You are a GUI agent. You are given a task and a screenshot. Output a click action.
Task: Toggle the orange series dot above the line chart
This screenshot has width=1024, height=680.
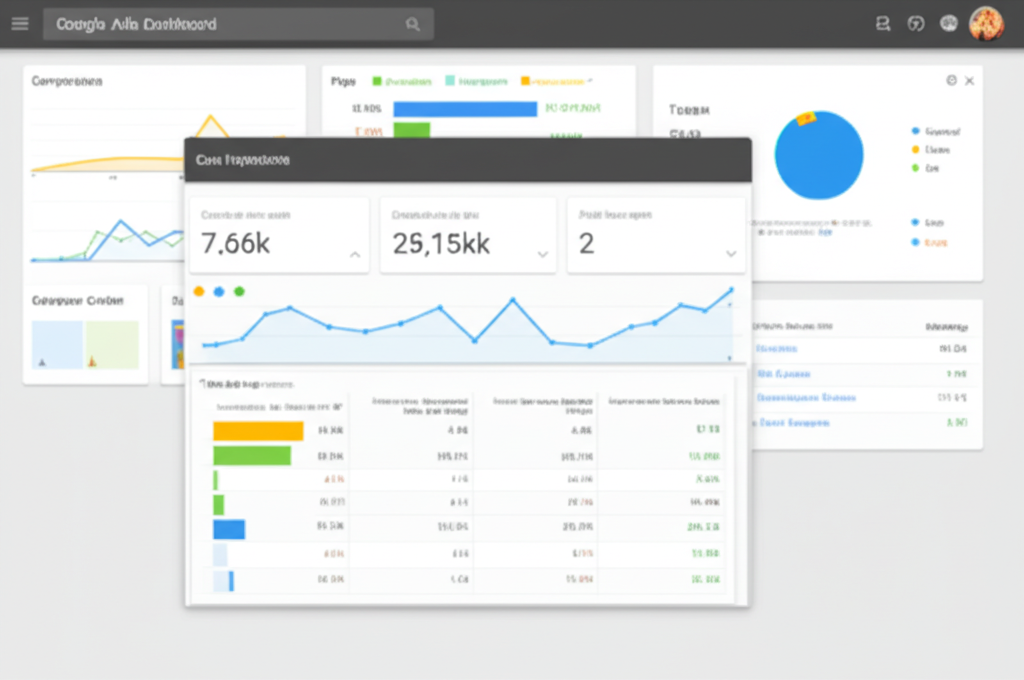[198, 291]
